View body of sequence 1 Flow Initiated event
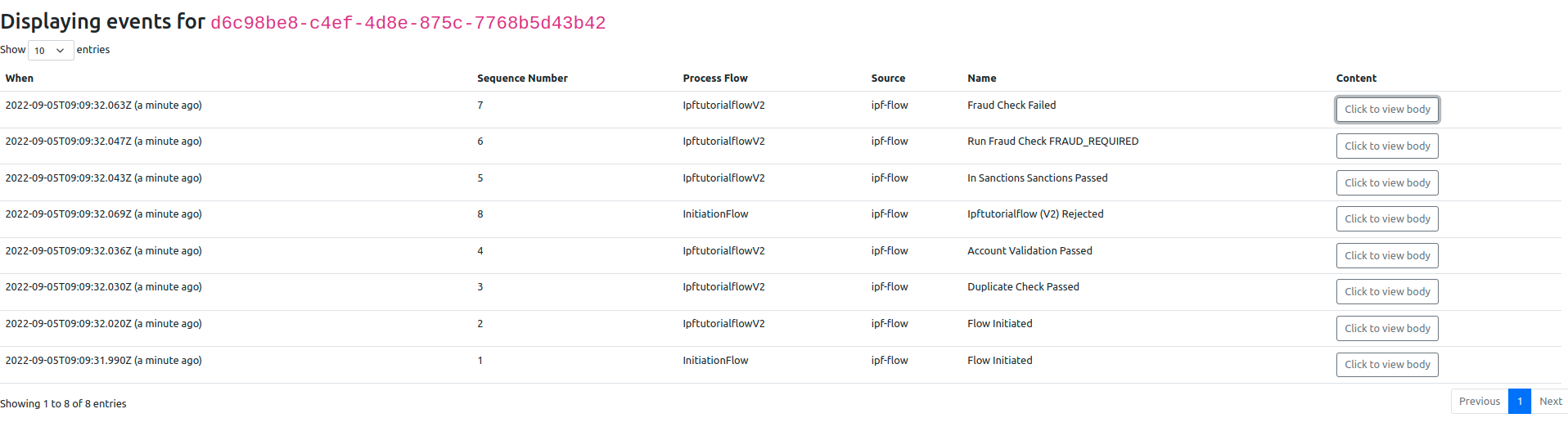 coord(1387,365)
